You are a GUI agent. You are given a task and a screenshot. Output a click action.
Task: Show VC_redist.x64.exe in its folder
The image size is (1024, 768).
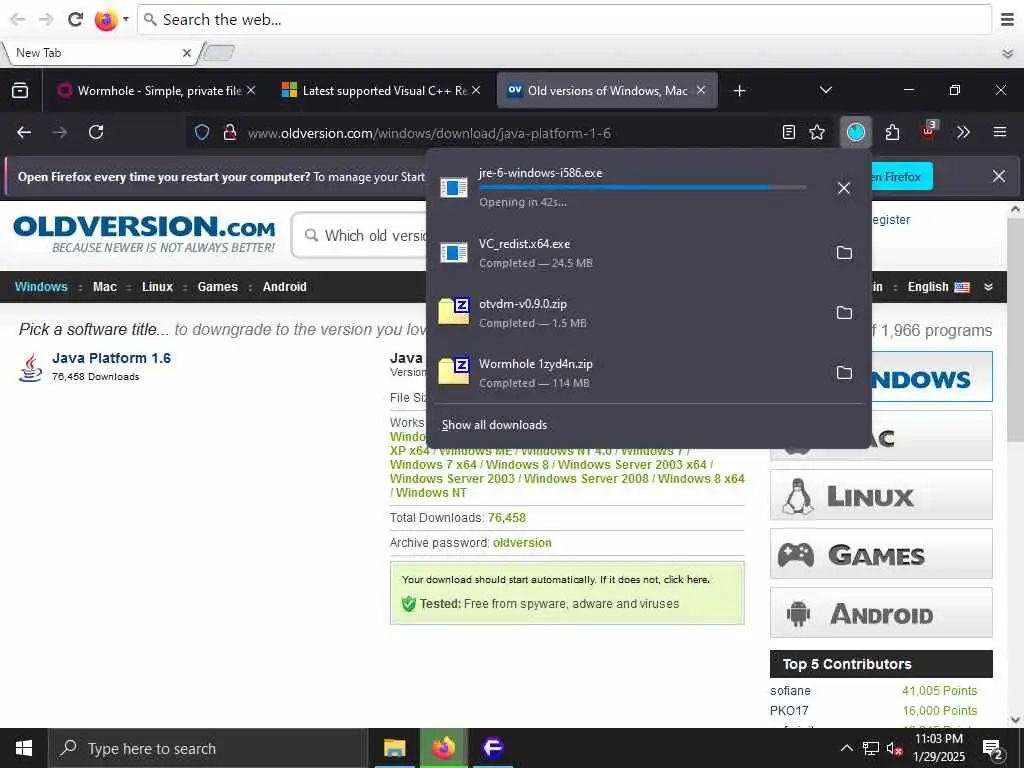tap(844, 253)
